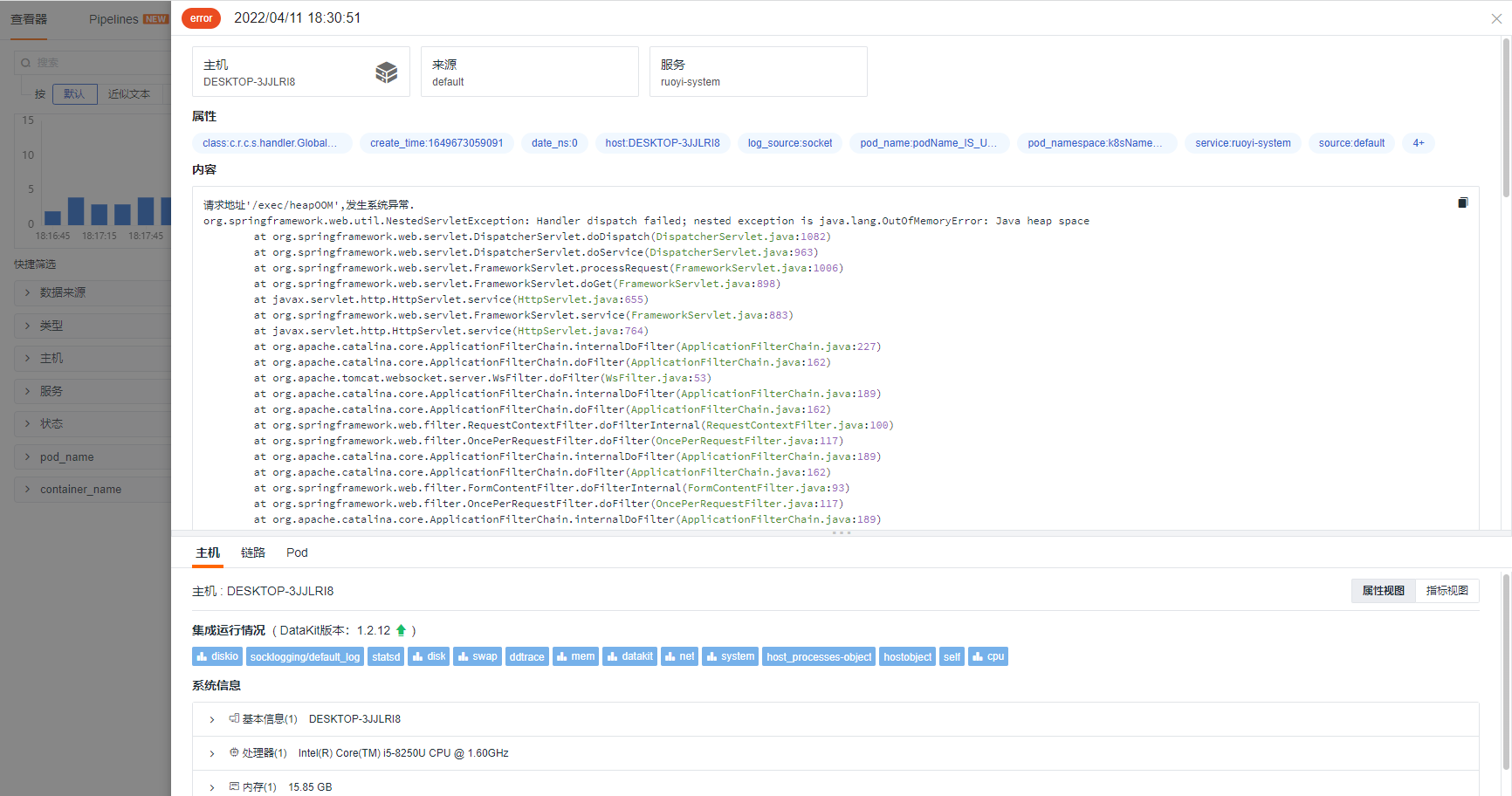Click the error status badge
Image resolution: width=1512 pixels, height=796 pixels.
click(x=201, y=18)
